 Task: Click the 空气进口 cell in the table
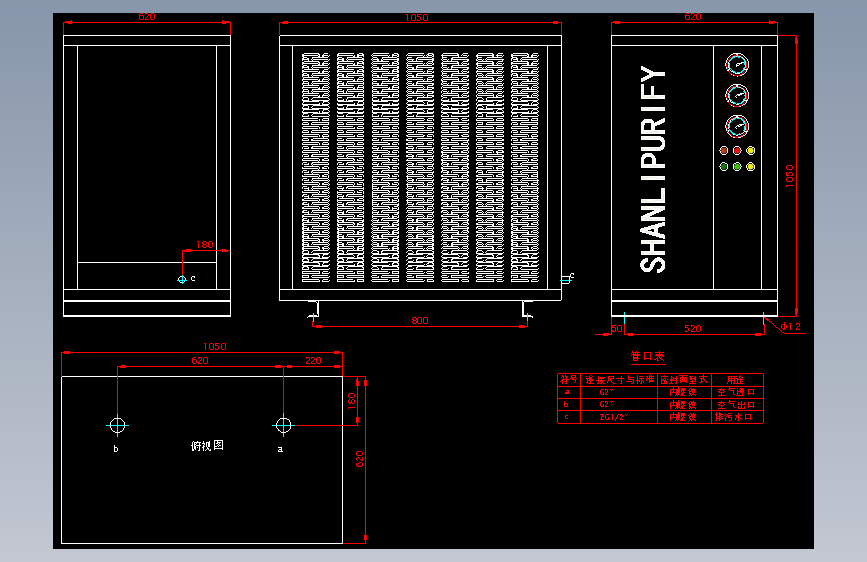coord(737,392)
